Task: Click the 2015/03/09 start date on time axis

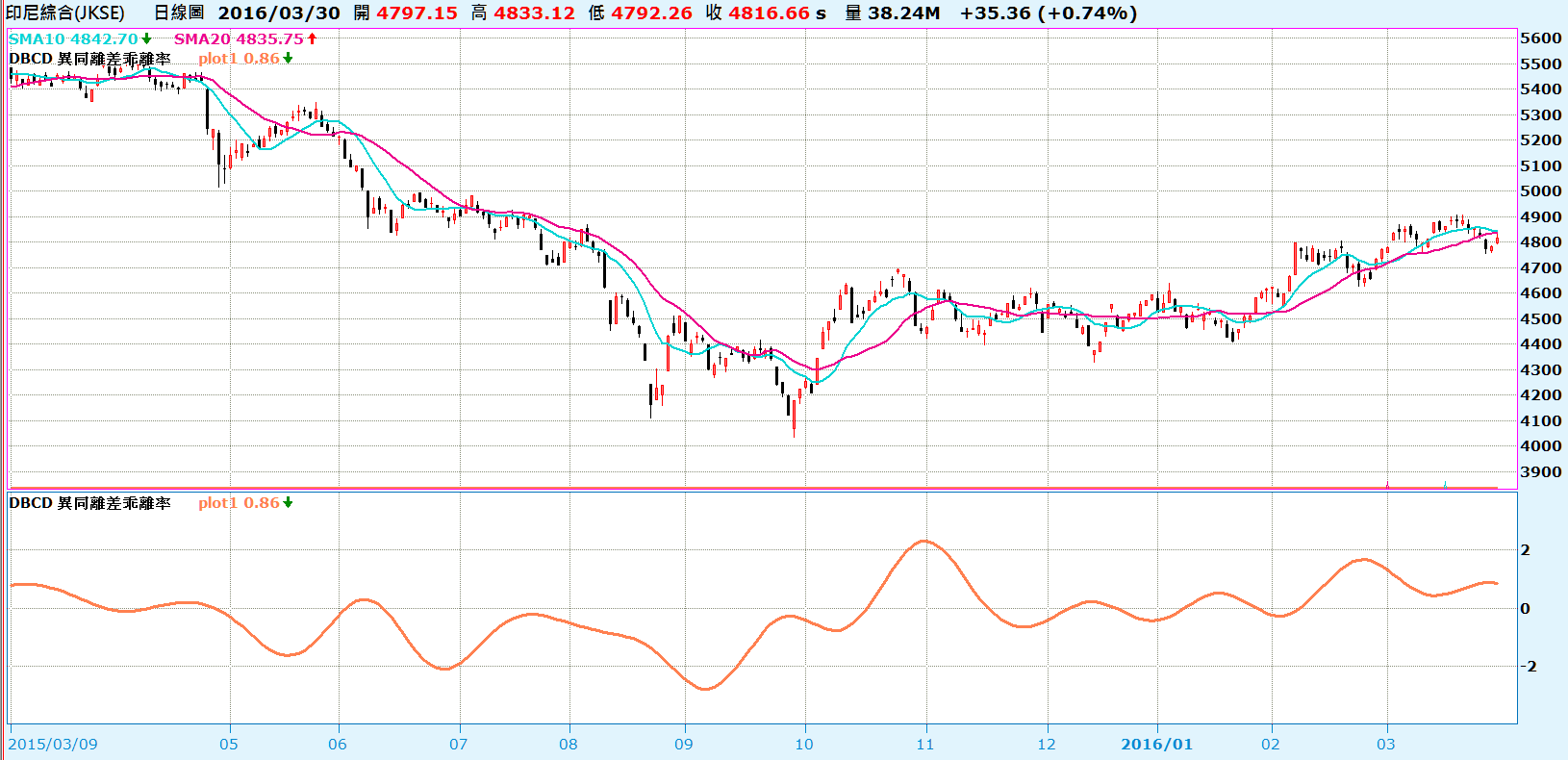Action: coord(53,744)
